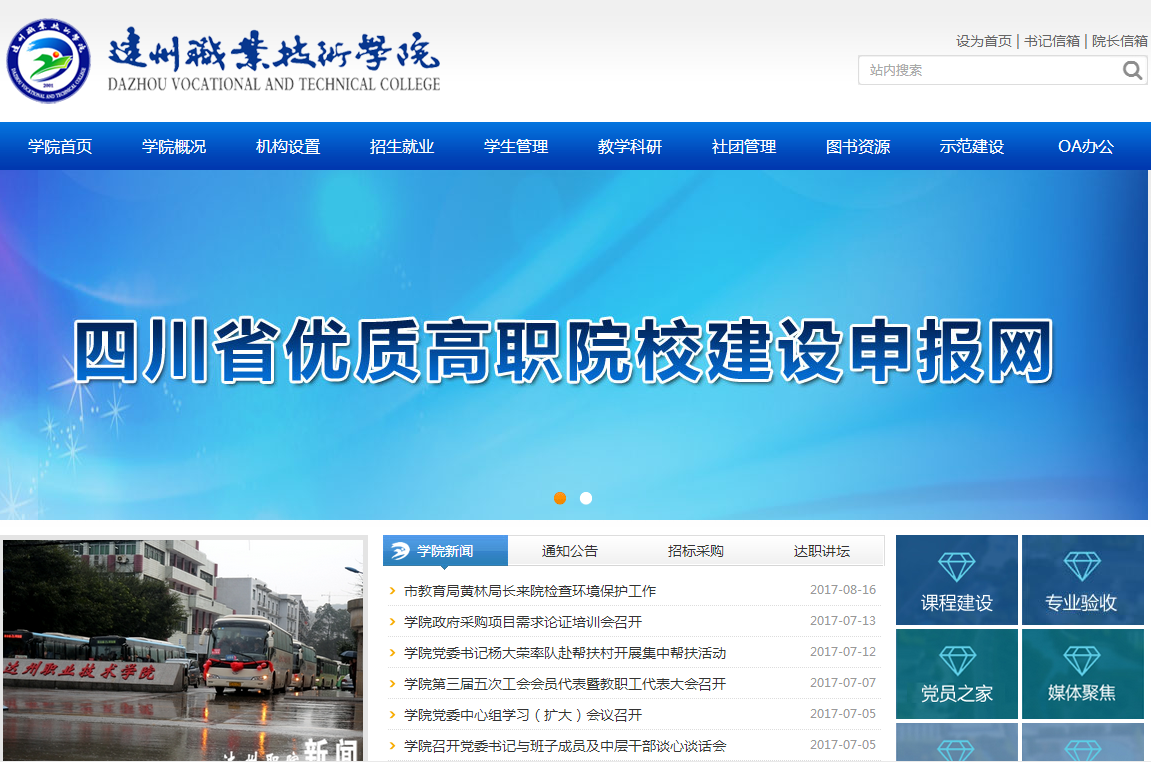Open the 党员之家 diamond tile
This screenshot has width=1151, height=762.
pos(956,673)
